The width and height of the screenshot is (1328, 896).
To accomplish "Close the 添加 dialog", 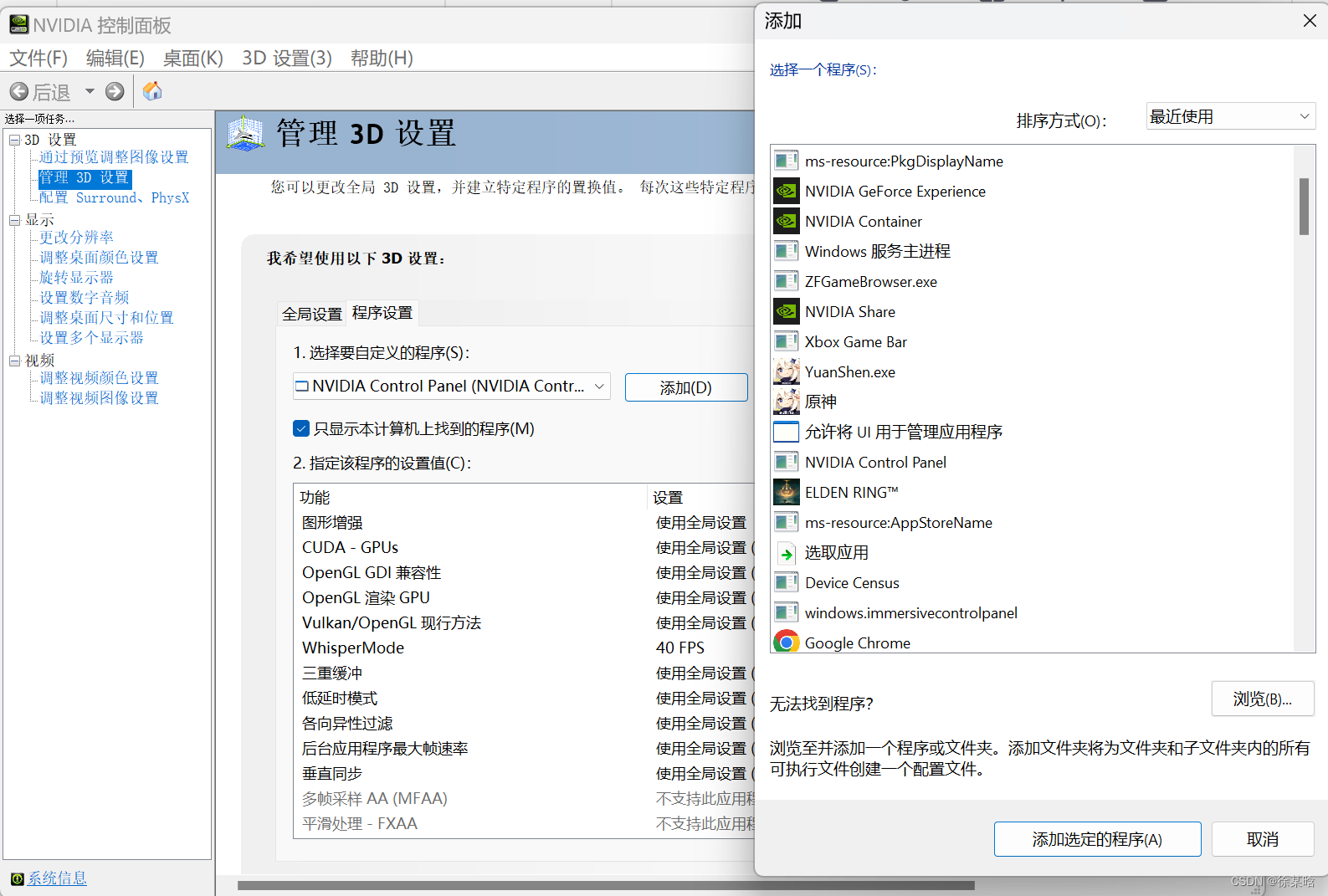I will tap(1310, 21).
